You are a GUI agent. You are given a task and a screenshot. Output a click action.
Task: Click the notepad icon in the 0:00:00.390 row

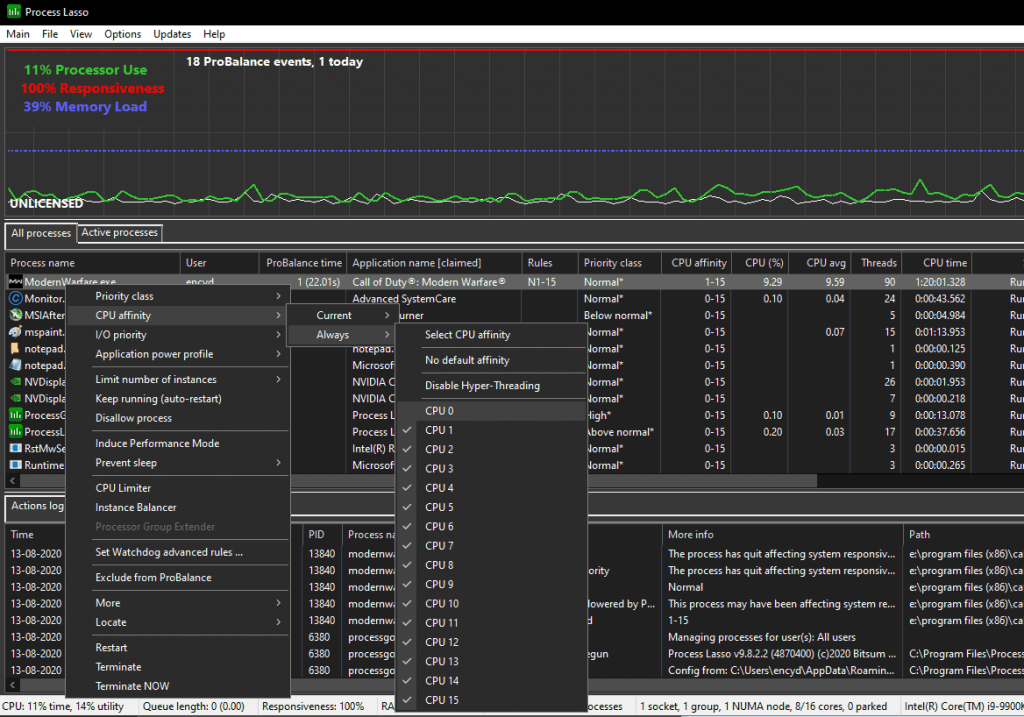coord(16,365)
